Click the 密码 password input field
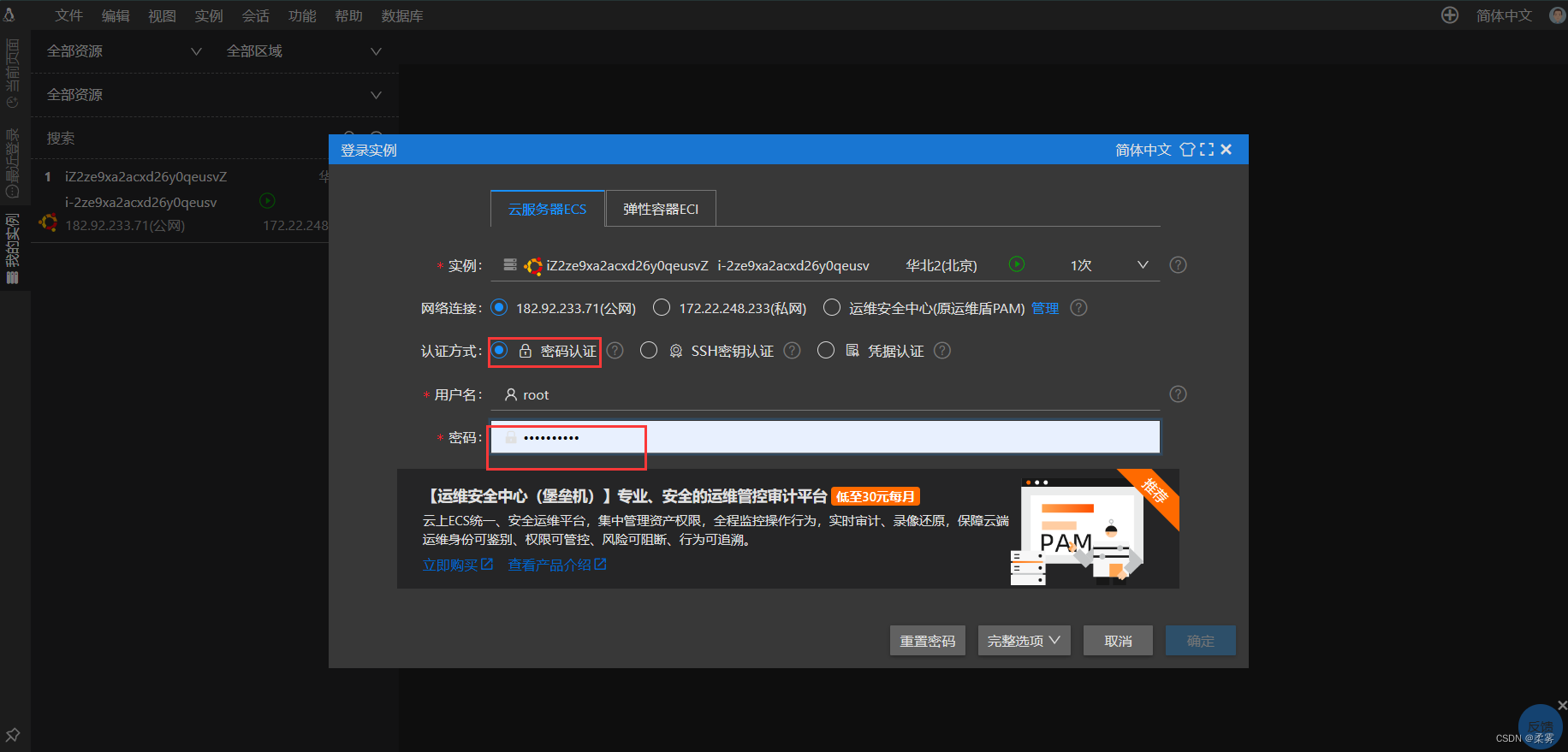Screen dimensions: 1568x752 (825, 437)
